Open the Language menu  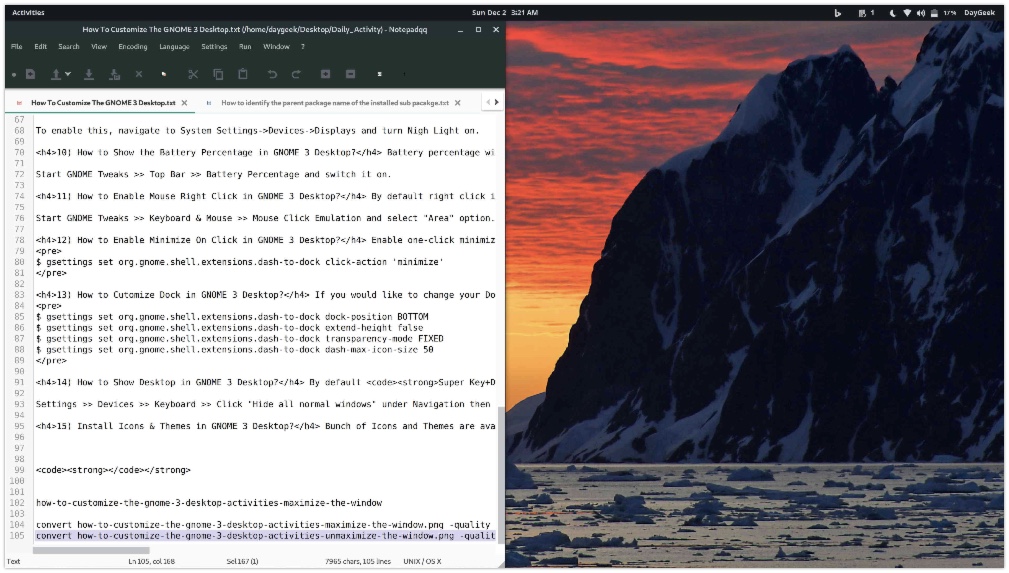174,47
